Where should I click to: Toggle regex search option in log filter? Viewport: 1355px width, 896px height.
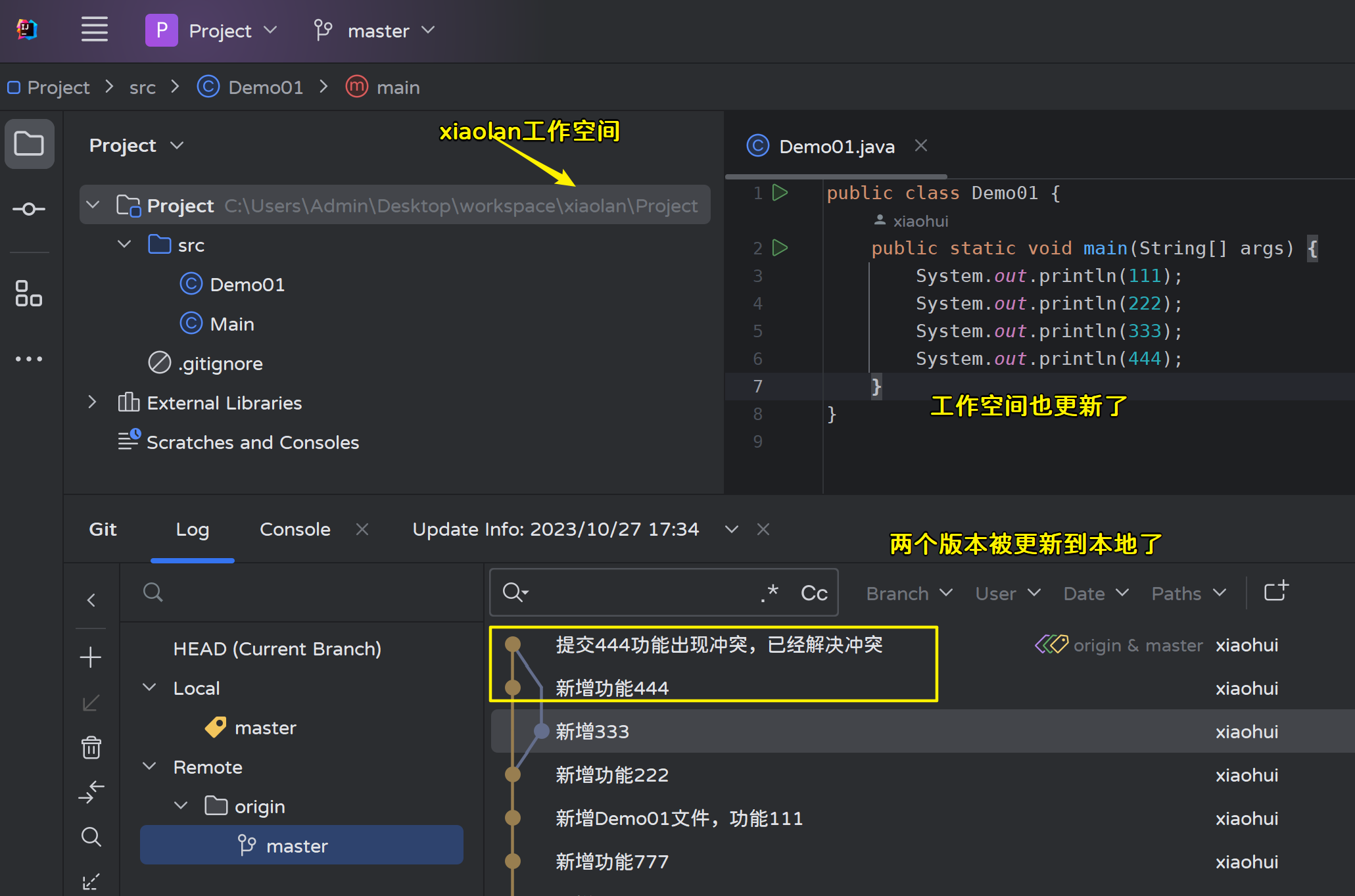pyautogui.click(x=769, y=593)
